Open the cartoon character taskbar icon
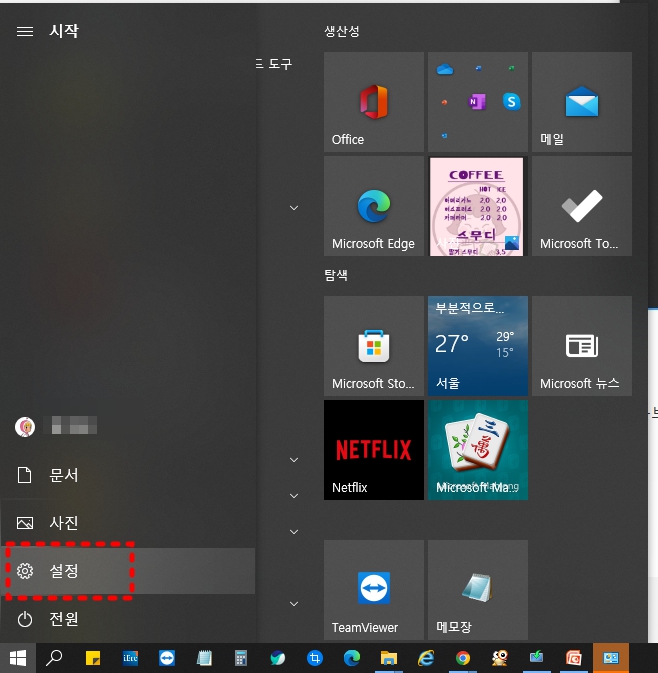This screenshot has width=658, height=673. pos(500,658)
